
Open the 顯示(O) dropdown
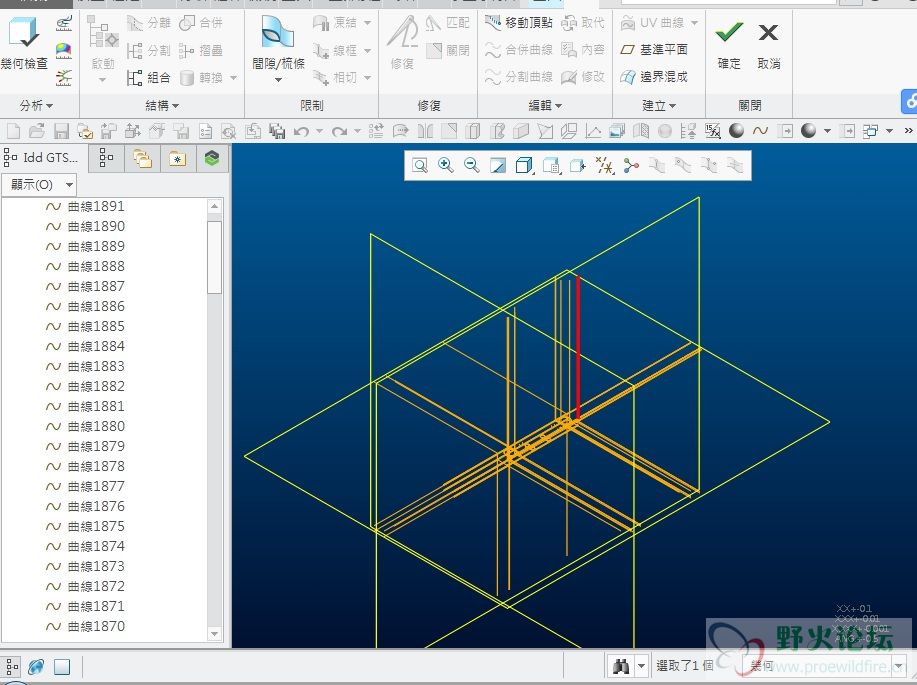pyautogui.click(x=39, y=185)
